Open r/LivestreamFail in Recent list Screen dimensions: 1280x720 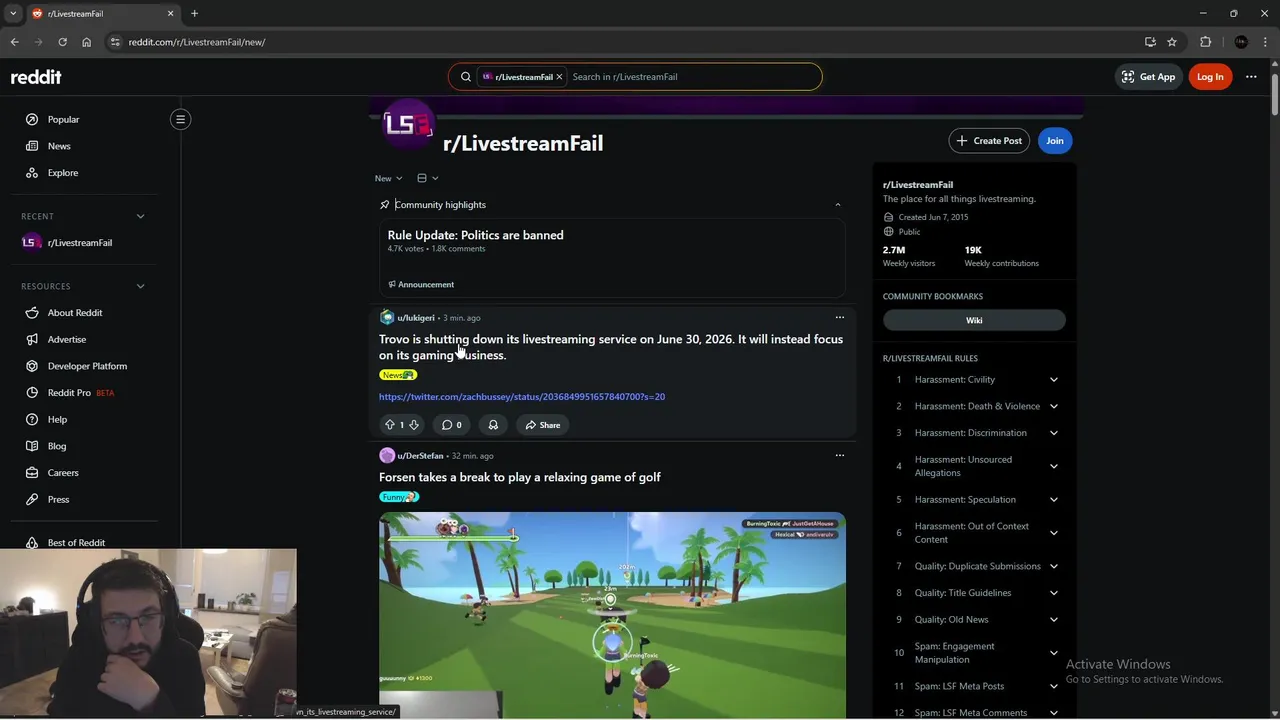[79, 243]
